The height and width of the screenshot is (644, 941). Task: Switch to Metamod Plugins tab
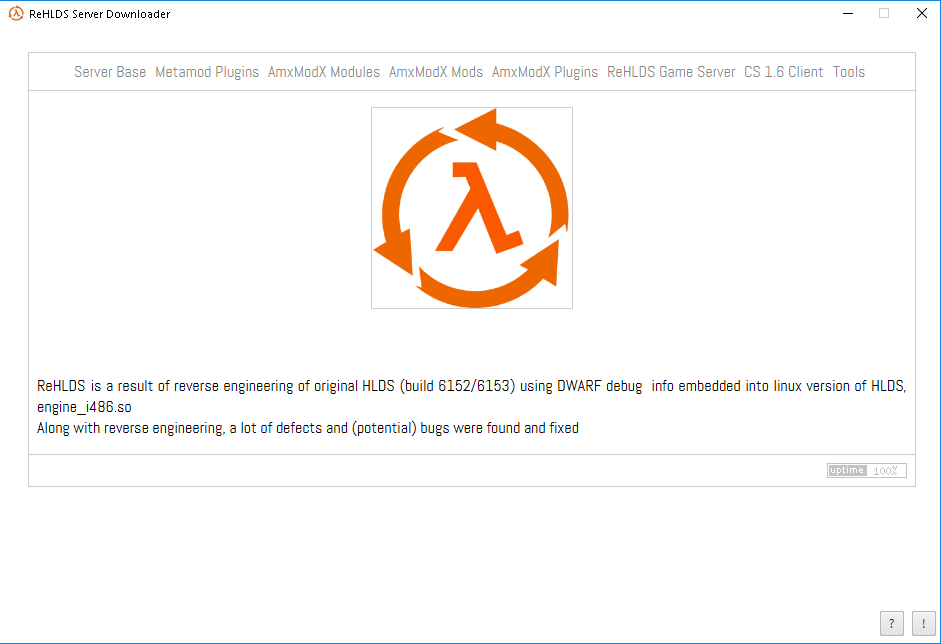click(207, 72)
